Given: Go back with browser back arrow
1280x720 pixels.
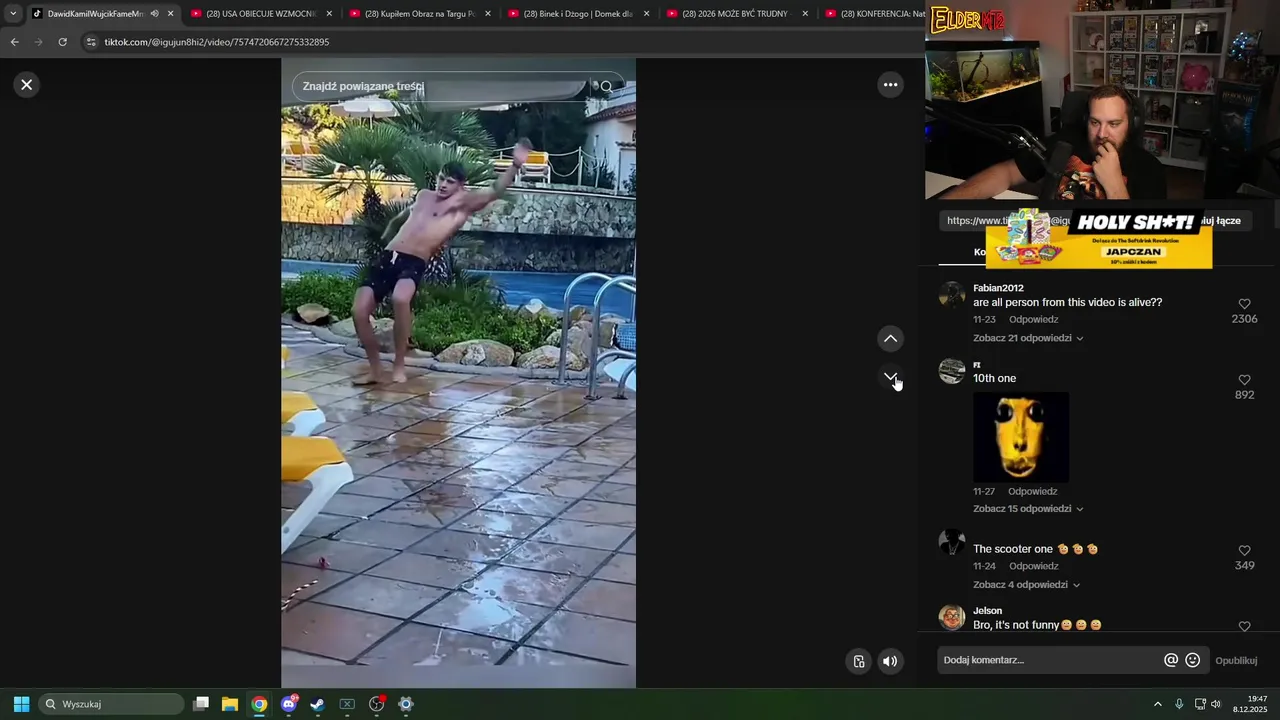Looking at the screenshot, I should point(14,42).
